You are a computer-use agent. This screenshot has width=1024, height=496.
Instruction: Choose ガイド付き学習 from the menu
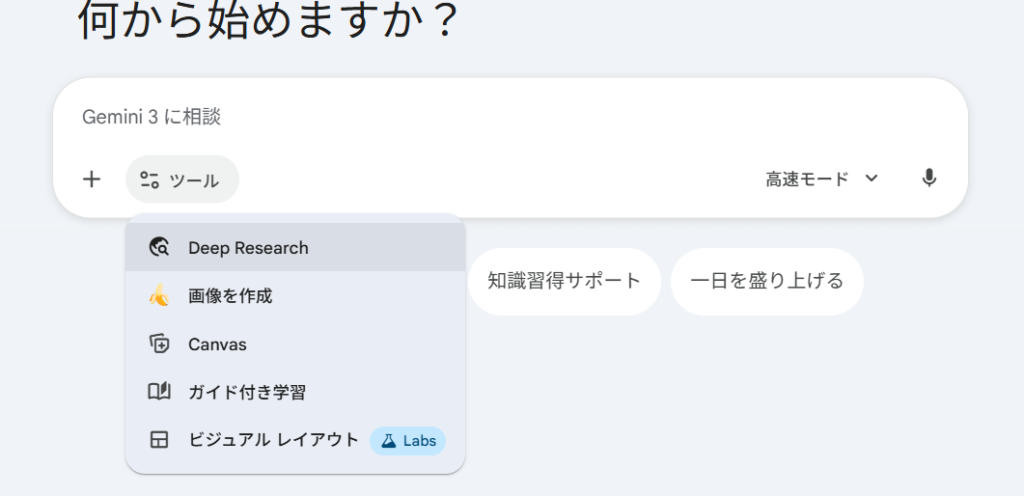tap(247, 392)
